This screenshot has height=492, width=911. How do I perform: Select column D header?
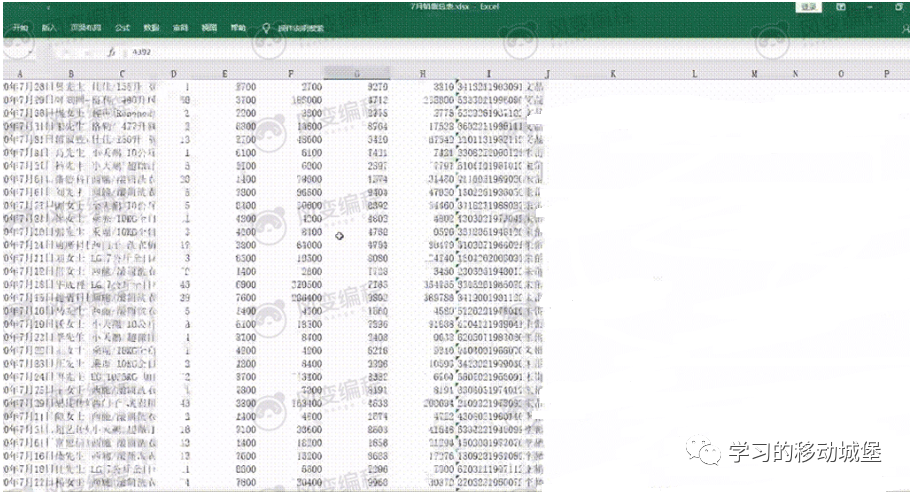coord(174,74)
